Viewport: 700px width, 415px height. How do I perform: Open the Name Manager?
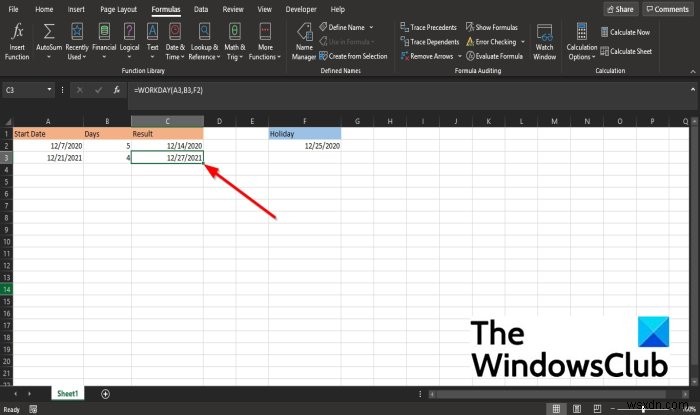point(304,42)
